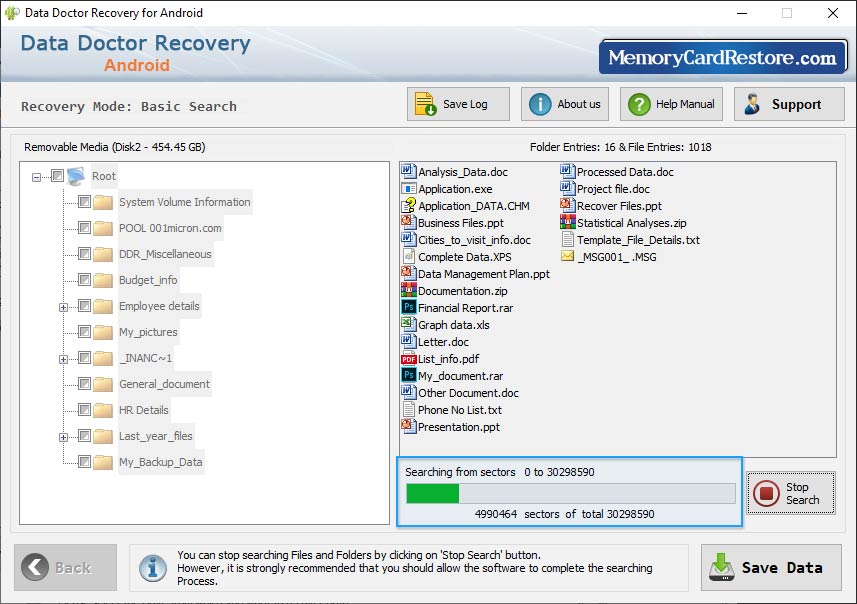This screenshot has width=857, height=604.
Task: Expand the Last_year_files folder node
Action: 63,437
